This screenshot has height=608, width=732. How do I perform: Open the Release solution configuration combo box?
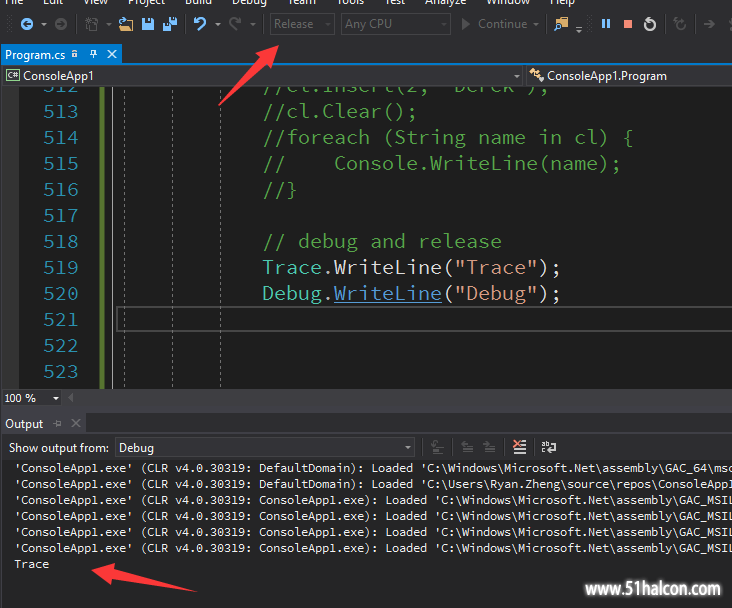[x=302, y=24]
